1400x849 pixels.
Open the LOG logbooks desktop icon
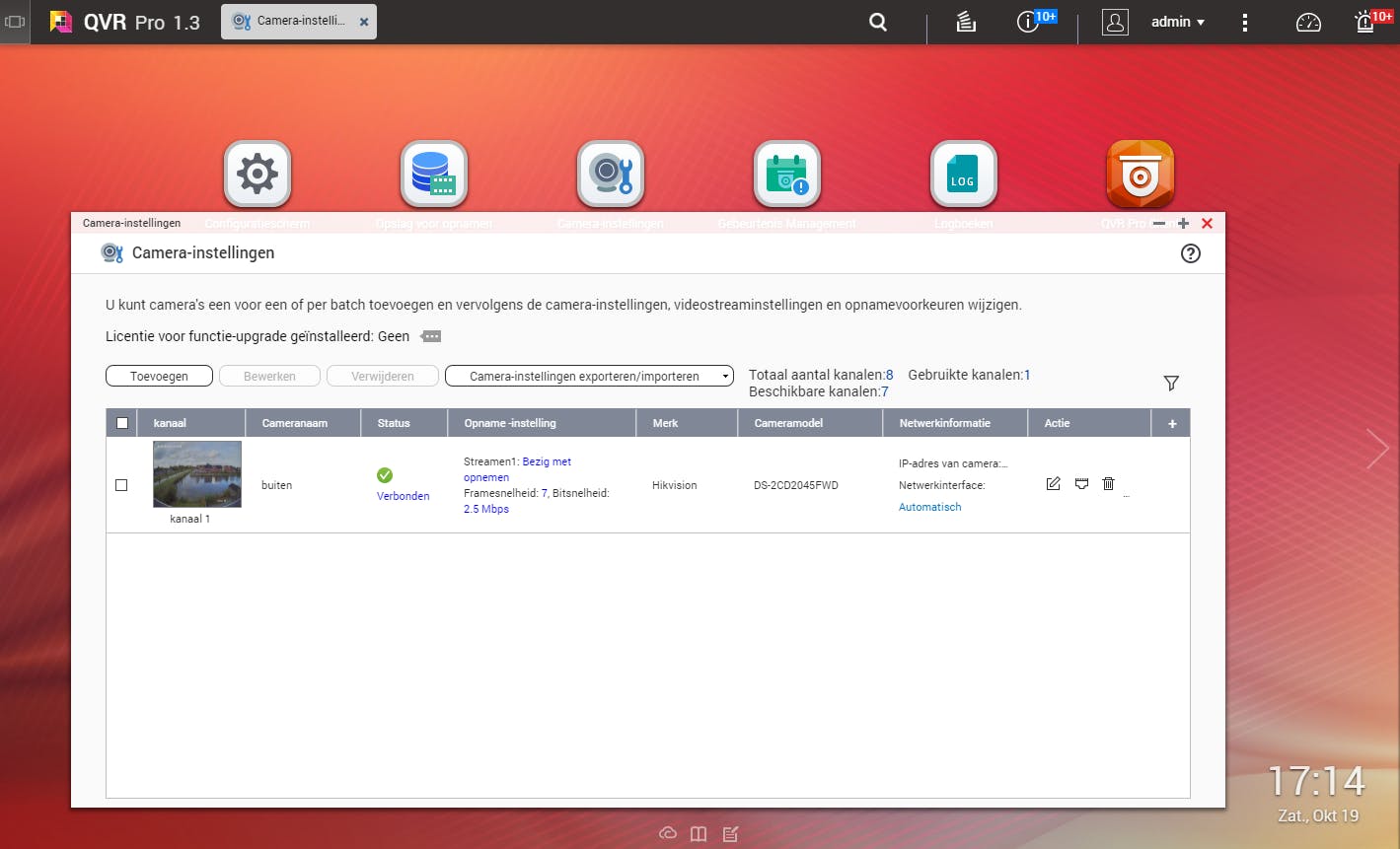pos(964,175)
